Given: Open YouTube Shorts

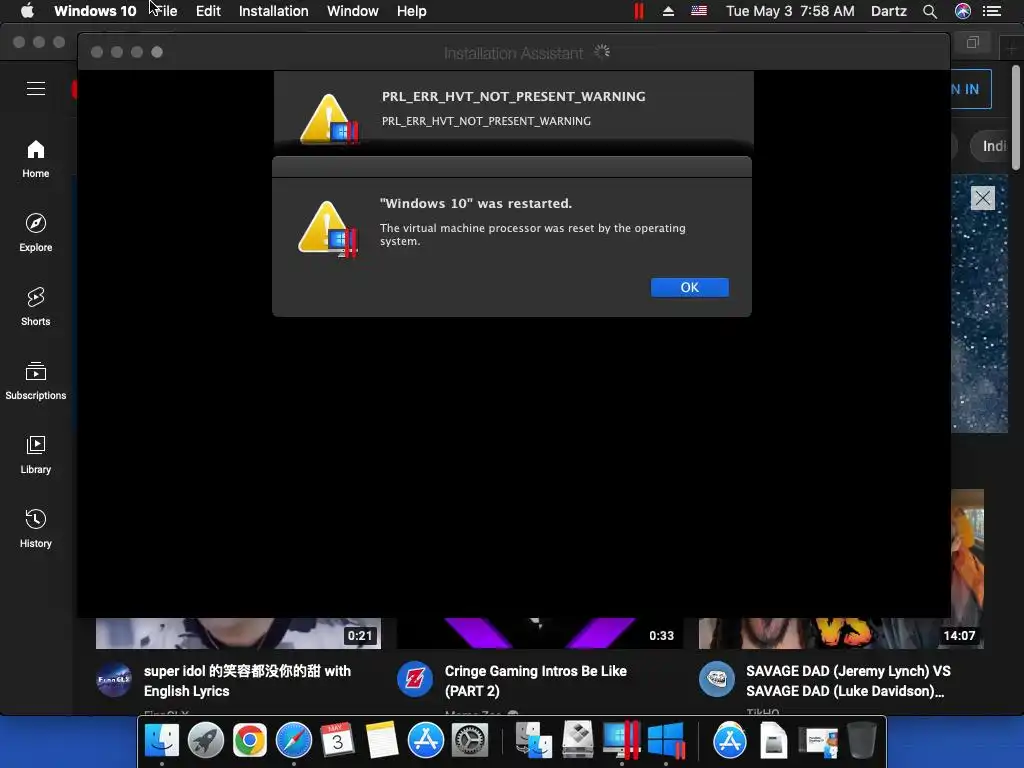Looking at the screenshot, I should tap(36, 307).
